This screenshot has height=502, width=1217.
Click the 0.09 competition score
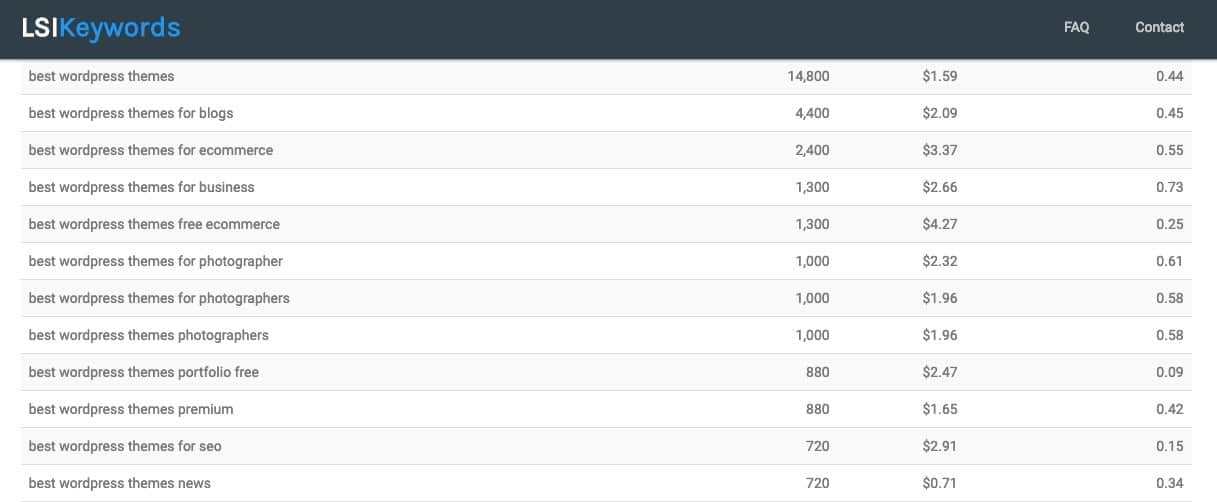click(1169, 372)
